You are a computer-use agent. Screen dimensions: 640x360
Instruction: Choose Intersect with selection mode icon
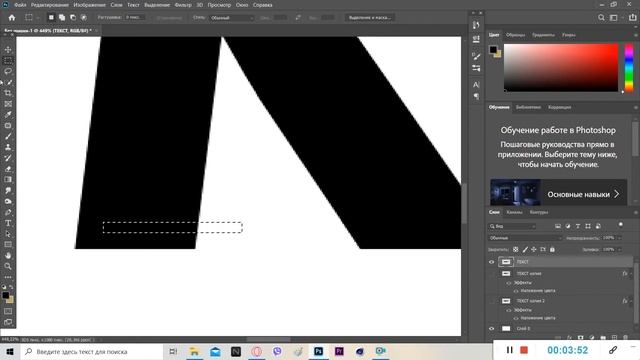click(x=84, y=18)
